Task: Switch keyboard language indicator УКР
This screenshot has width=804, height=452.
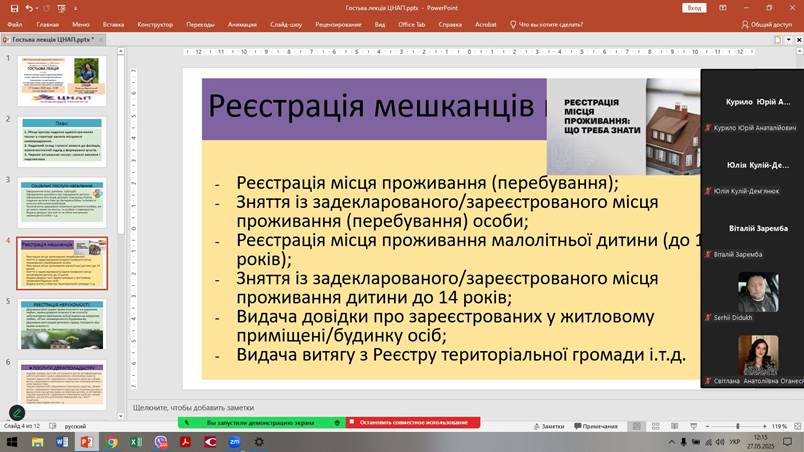Action: click(735, 441)
